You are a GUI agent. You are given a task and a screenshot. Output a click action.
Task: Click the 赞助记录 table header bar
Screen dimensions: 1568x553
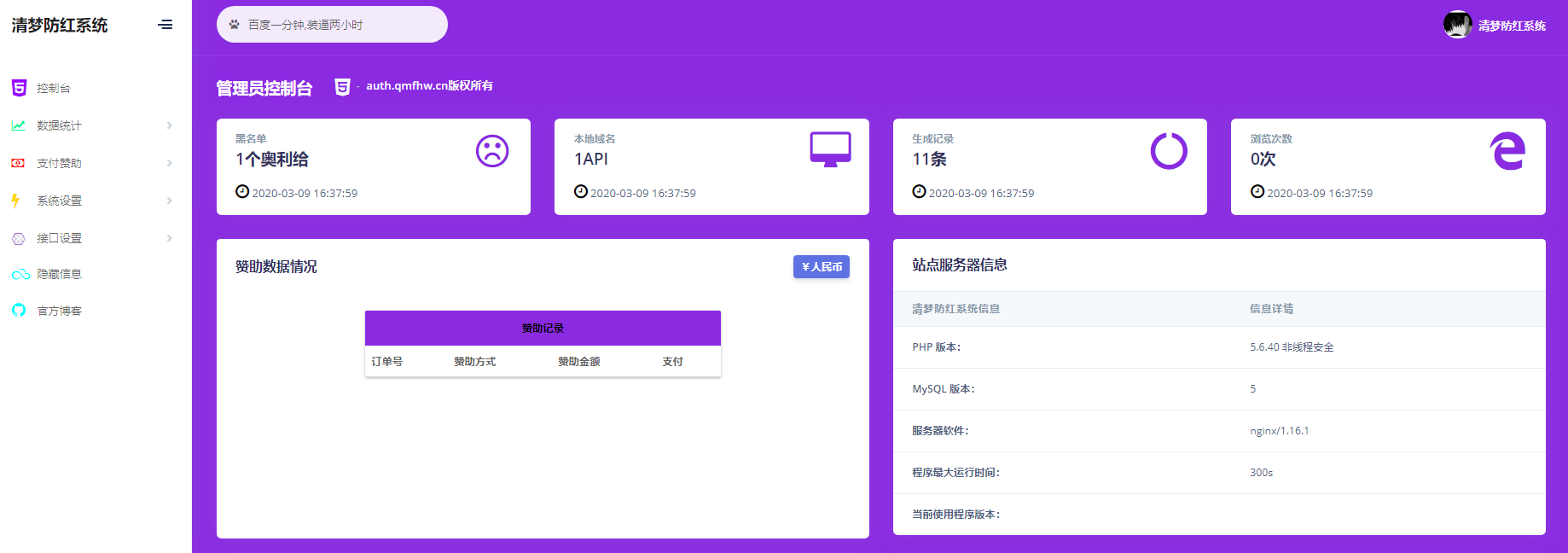coord(543,328)
